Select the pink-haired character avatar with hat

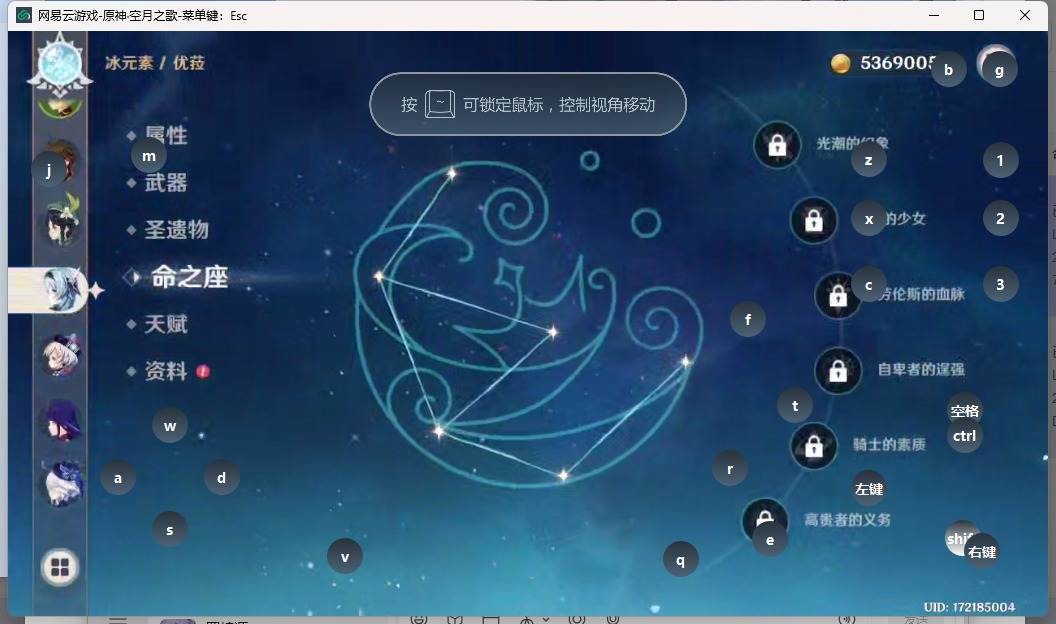click(61, 355)
